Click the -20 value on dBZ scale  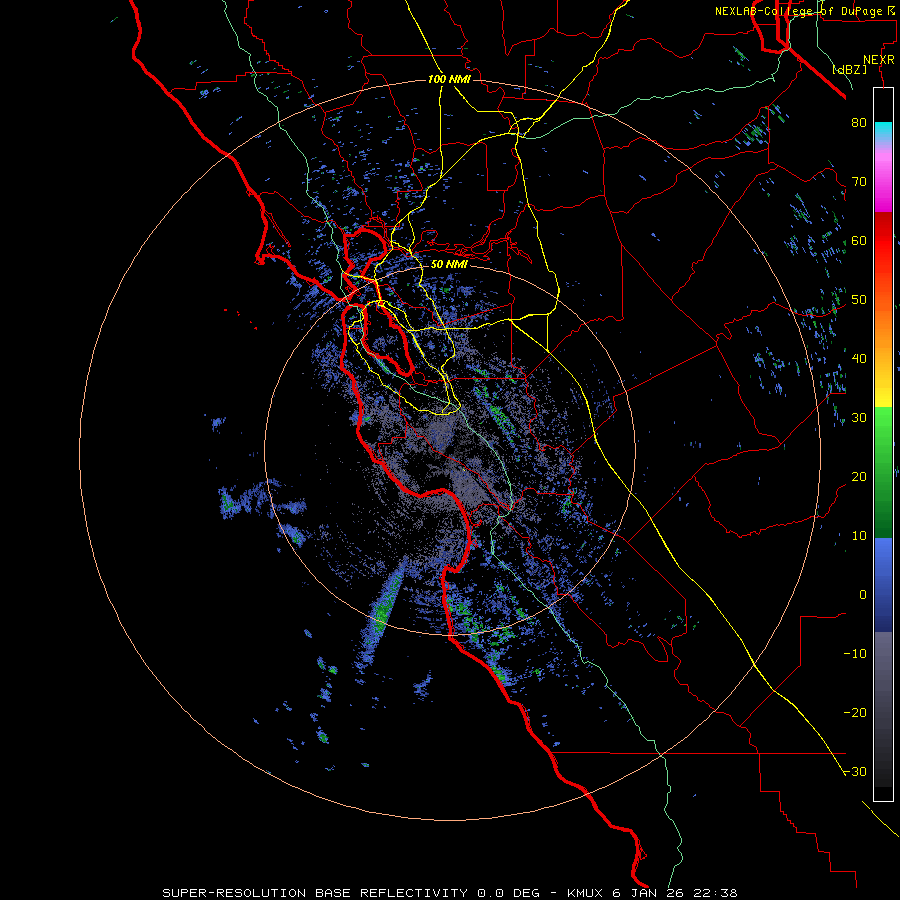(x=855, y=713)
